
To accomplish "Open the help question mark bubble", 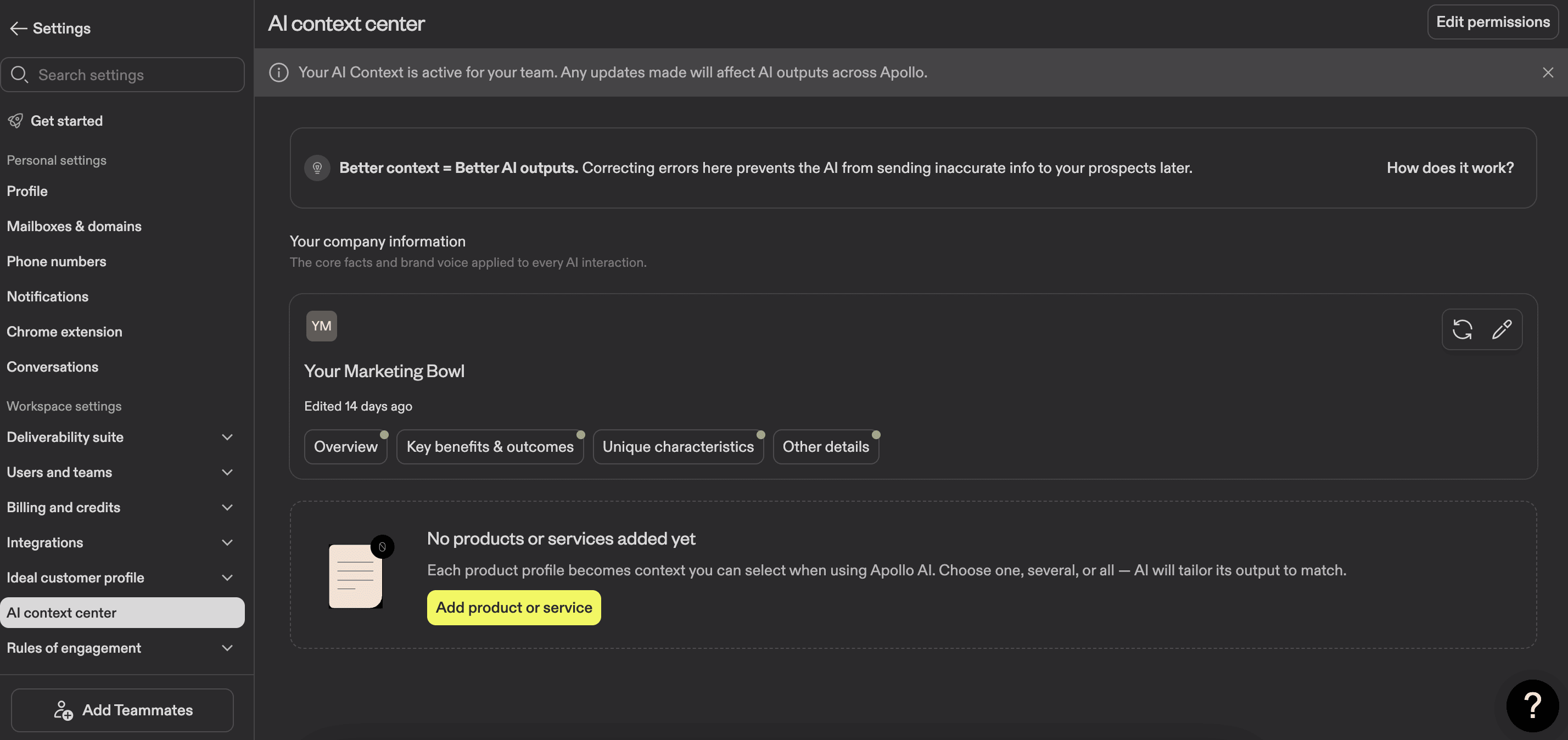I will click(1532, 705).
